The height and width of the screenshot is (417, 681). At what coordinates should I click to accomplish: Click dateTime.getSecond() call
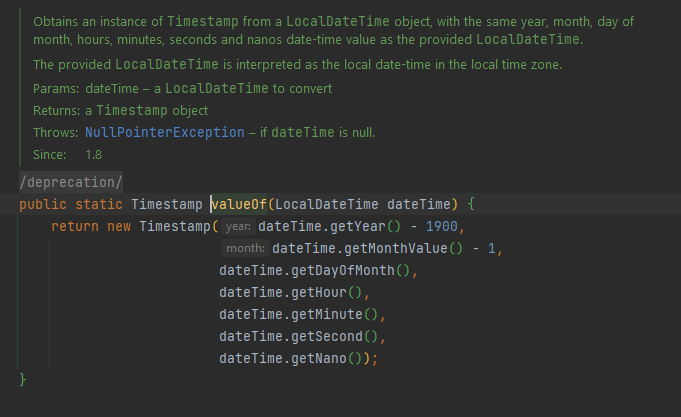(x=299, y=336)
